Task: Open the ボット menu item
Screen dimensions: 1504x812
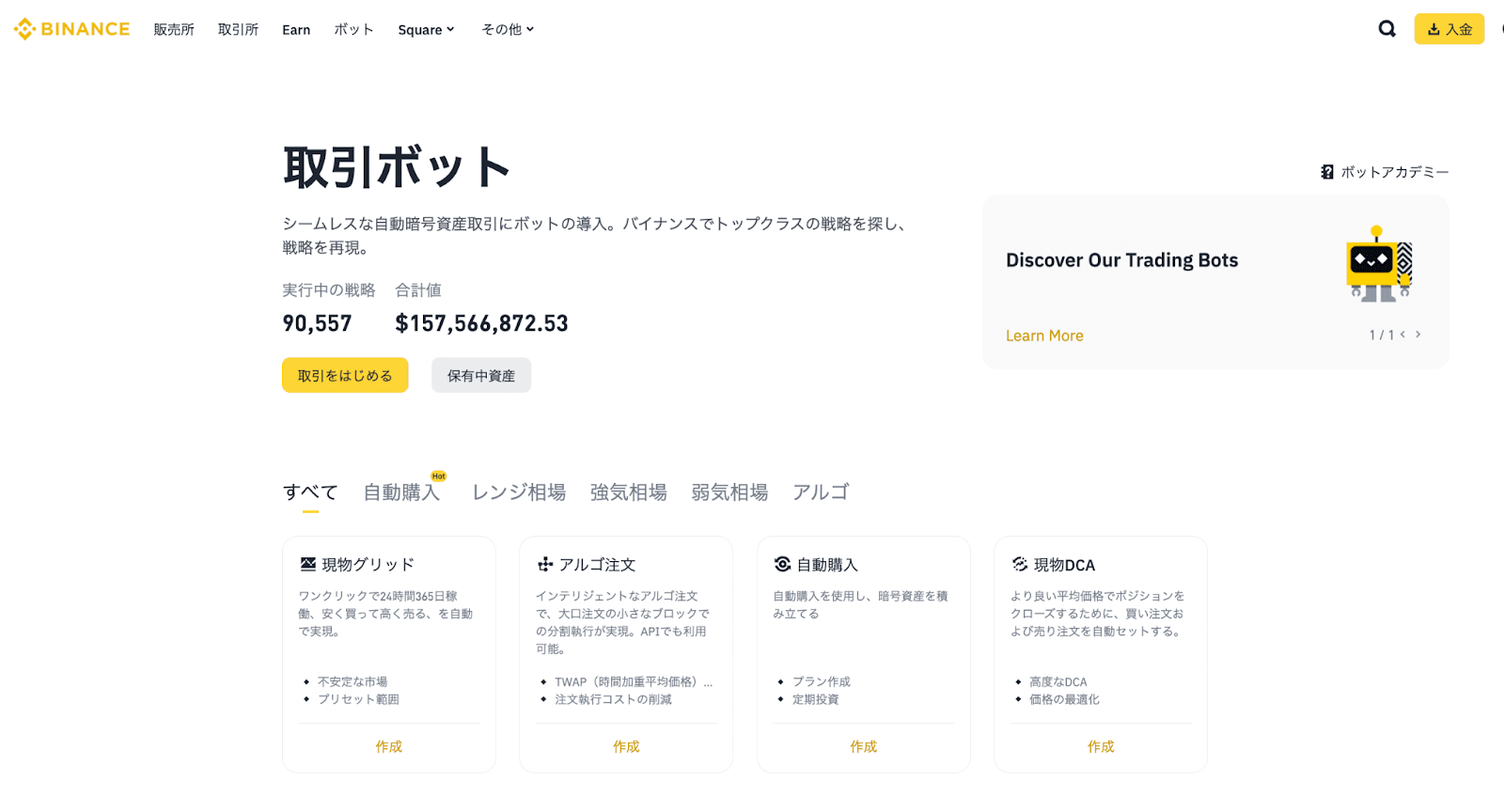Action: pos(354,29)
